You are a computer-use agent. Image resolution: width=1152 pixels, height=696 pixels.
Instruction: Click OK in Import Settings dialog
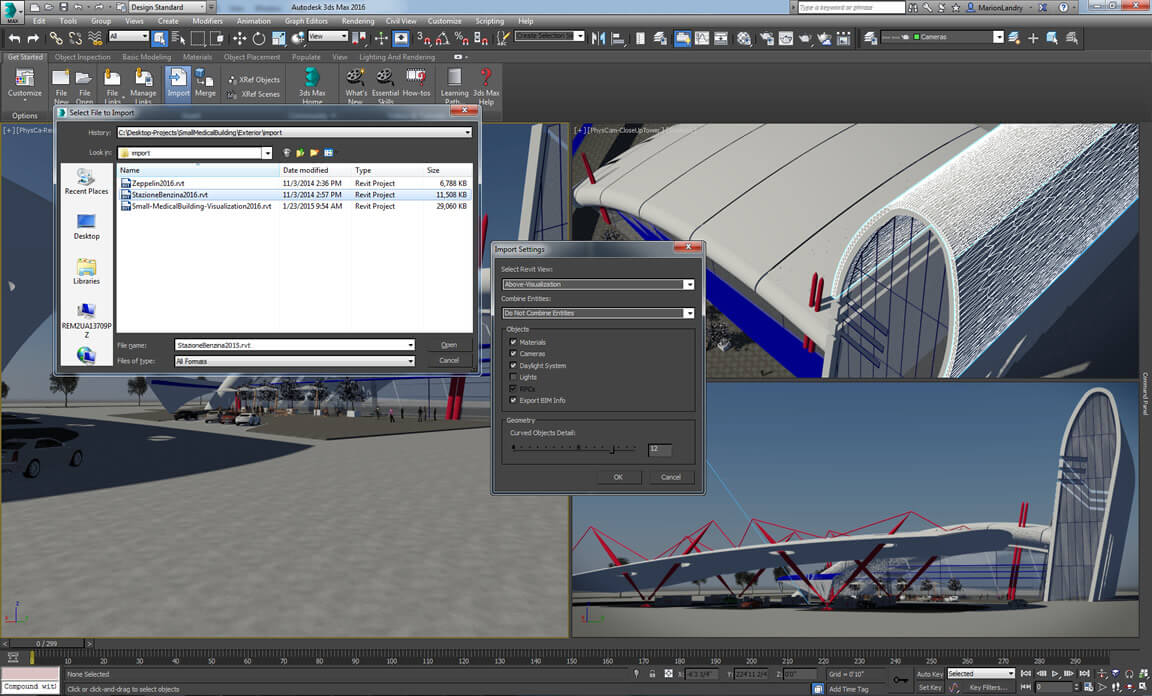click(x=618, y=477)
